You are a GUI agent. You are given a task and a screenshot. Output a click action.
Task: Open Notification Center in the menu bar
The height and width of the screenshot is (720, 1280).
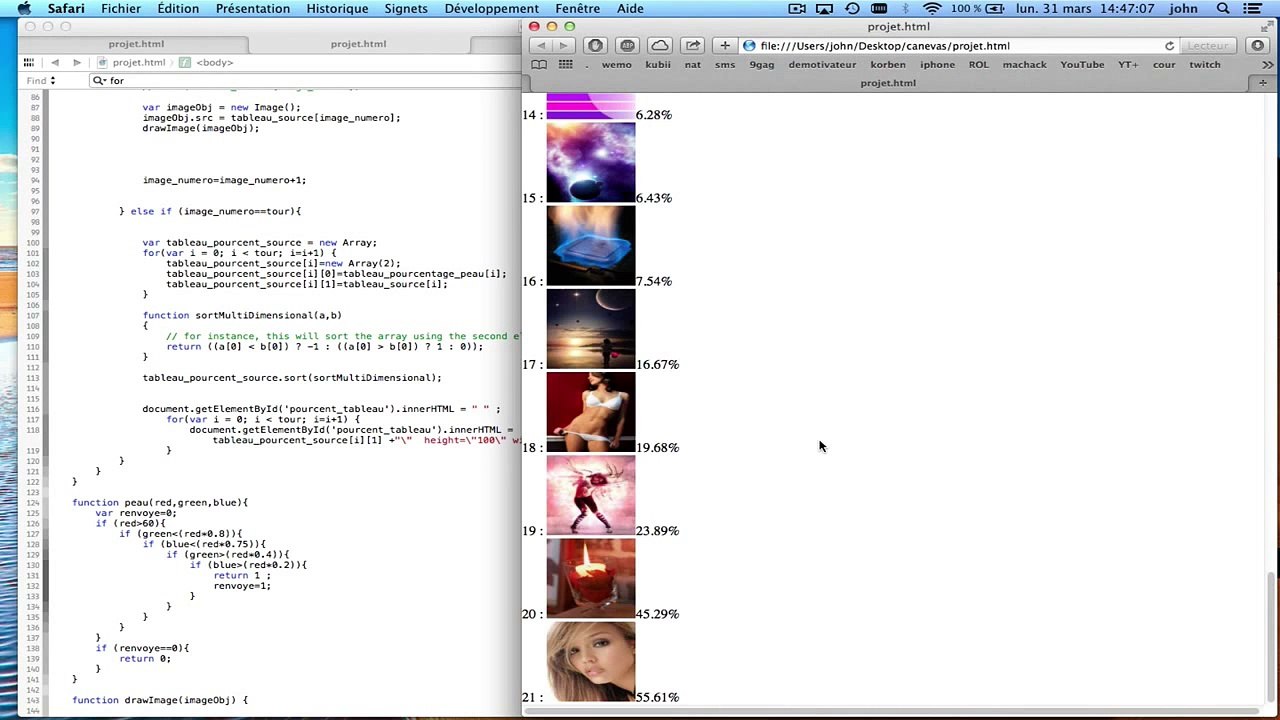pyautogui.click(x=1251, y=9)
